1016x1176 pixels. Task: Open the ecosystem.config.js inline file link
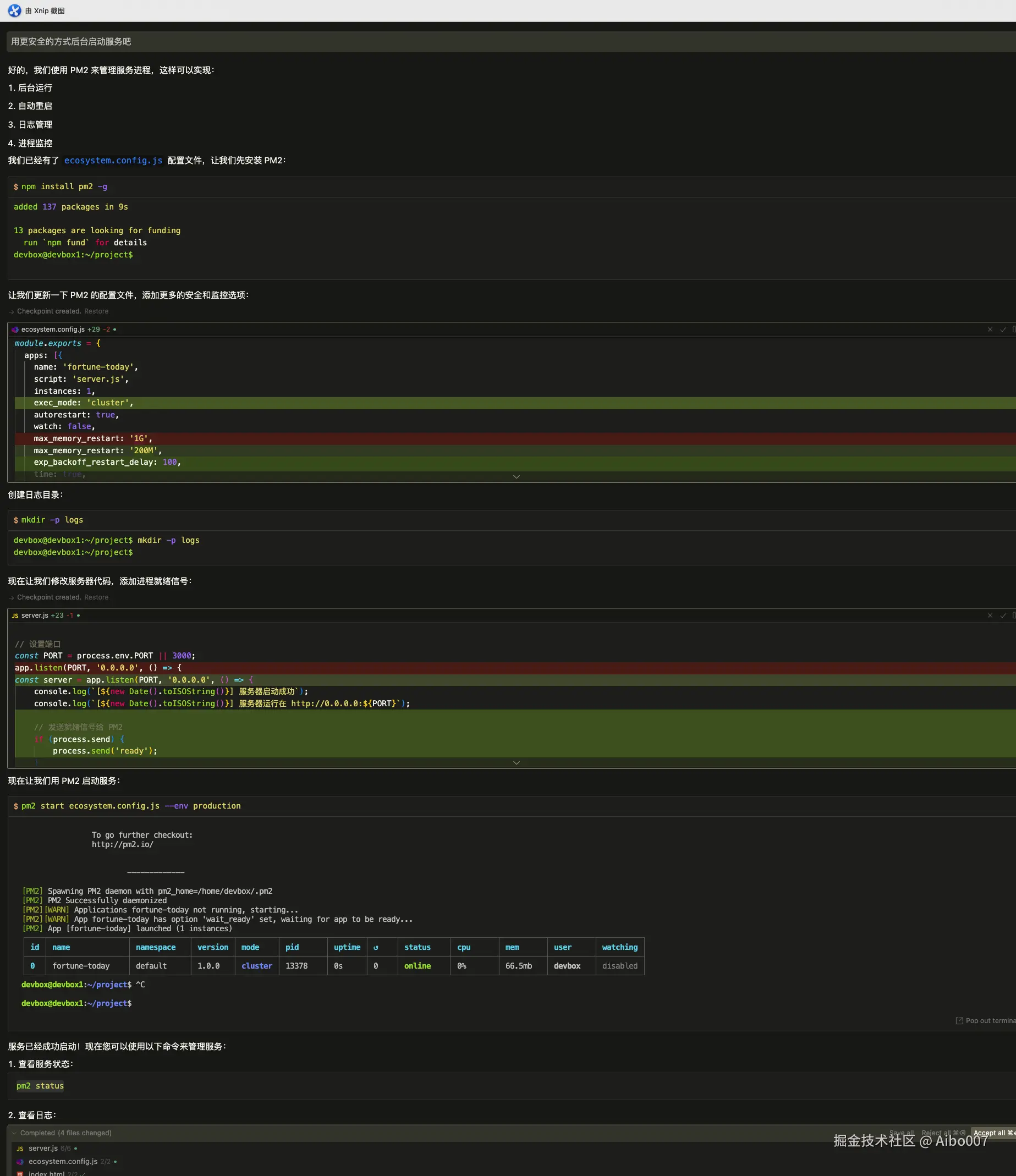pos(113,161)
